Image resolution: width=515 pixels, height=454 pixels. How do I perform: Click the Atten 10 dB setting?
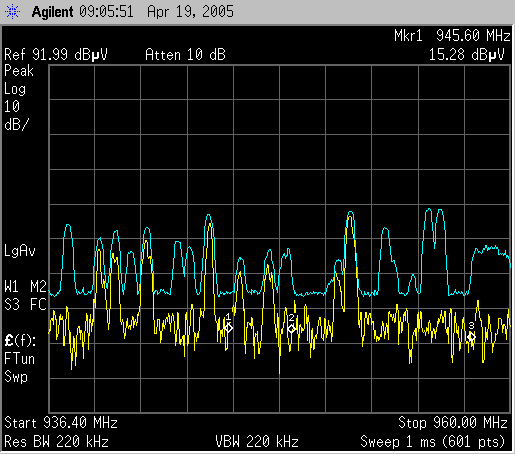click(185, 54)
